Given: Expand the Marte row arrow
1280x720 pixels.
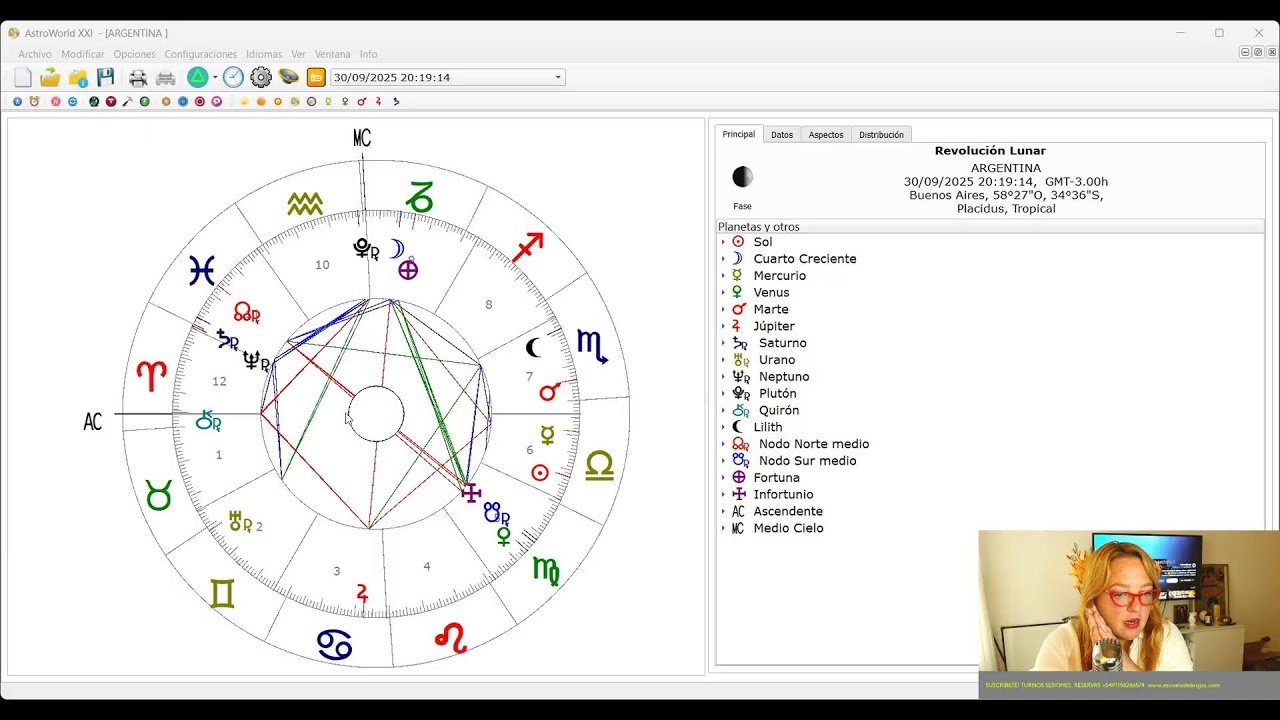Looking at the screenshot, I should (x=723, y=309).
